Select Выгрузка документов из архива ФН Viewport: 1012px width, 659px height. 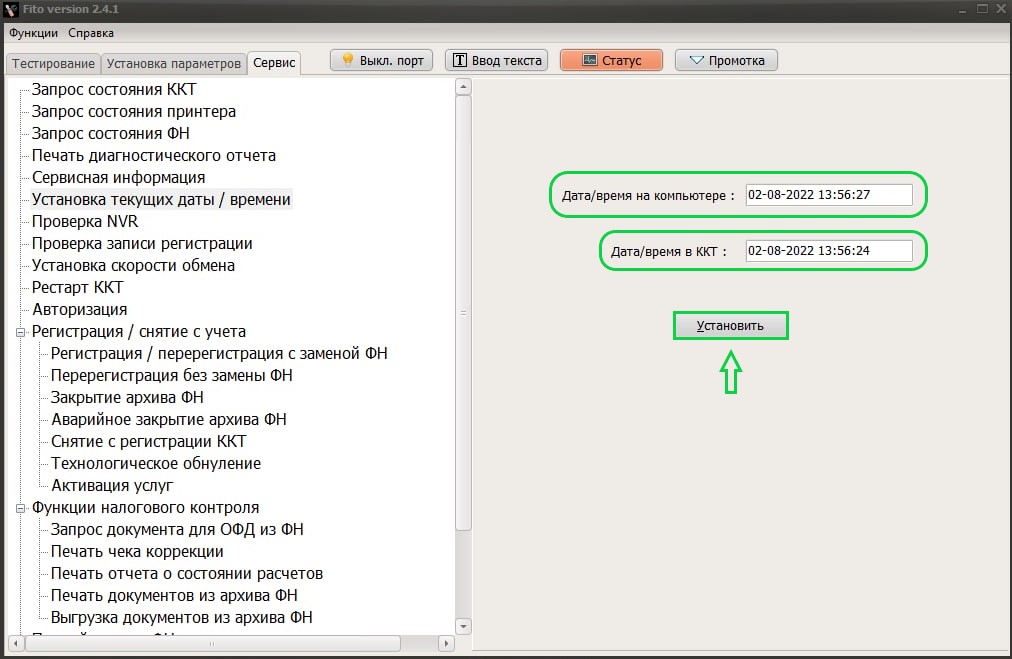(x=181, y=617)
